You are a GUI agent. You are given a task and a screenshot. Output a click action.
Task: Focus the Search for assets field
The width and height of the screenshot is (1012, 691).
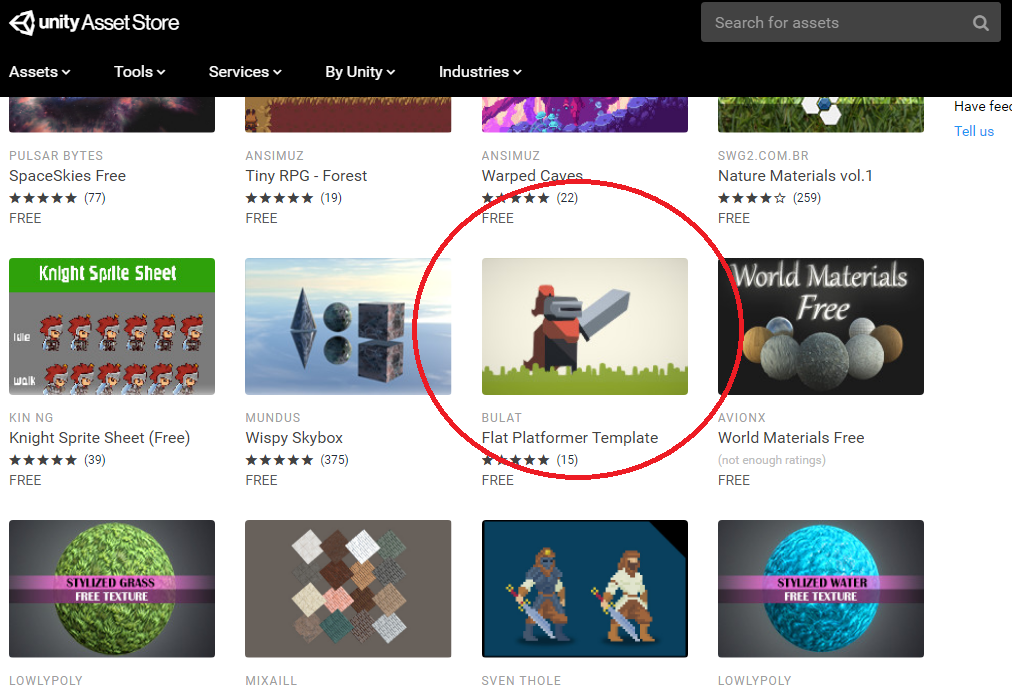pos(851,23)
